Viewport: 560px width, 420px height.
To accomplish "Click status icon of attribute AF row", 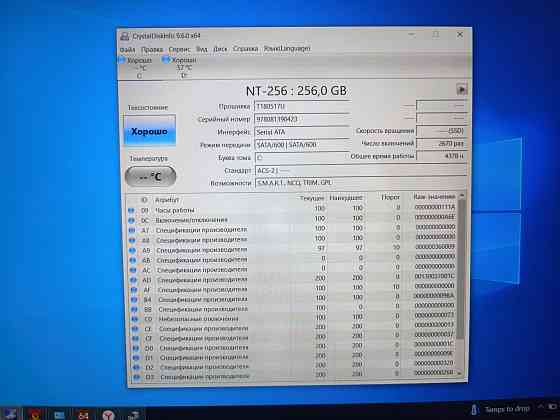I will [x=134, y=290].
